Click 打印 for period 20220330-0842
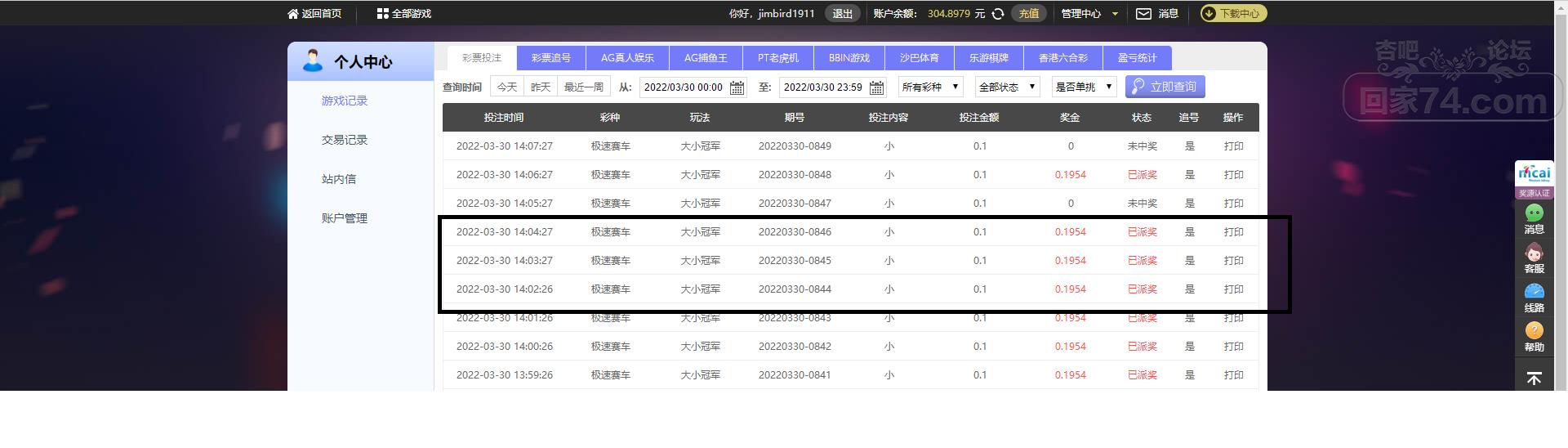The image size is (1568, 448). click(x=1233, y=347)
